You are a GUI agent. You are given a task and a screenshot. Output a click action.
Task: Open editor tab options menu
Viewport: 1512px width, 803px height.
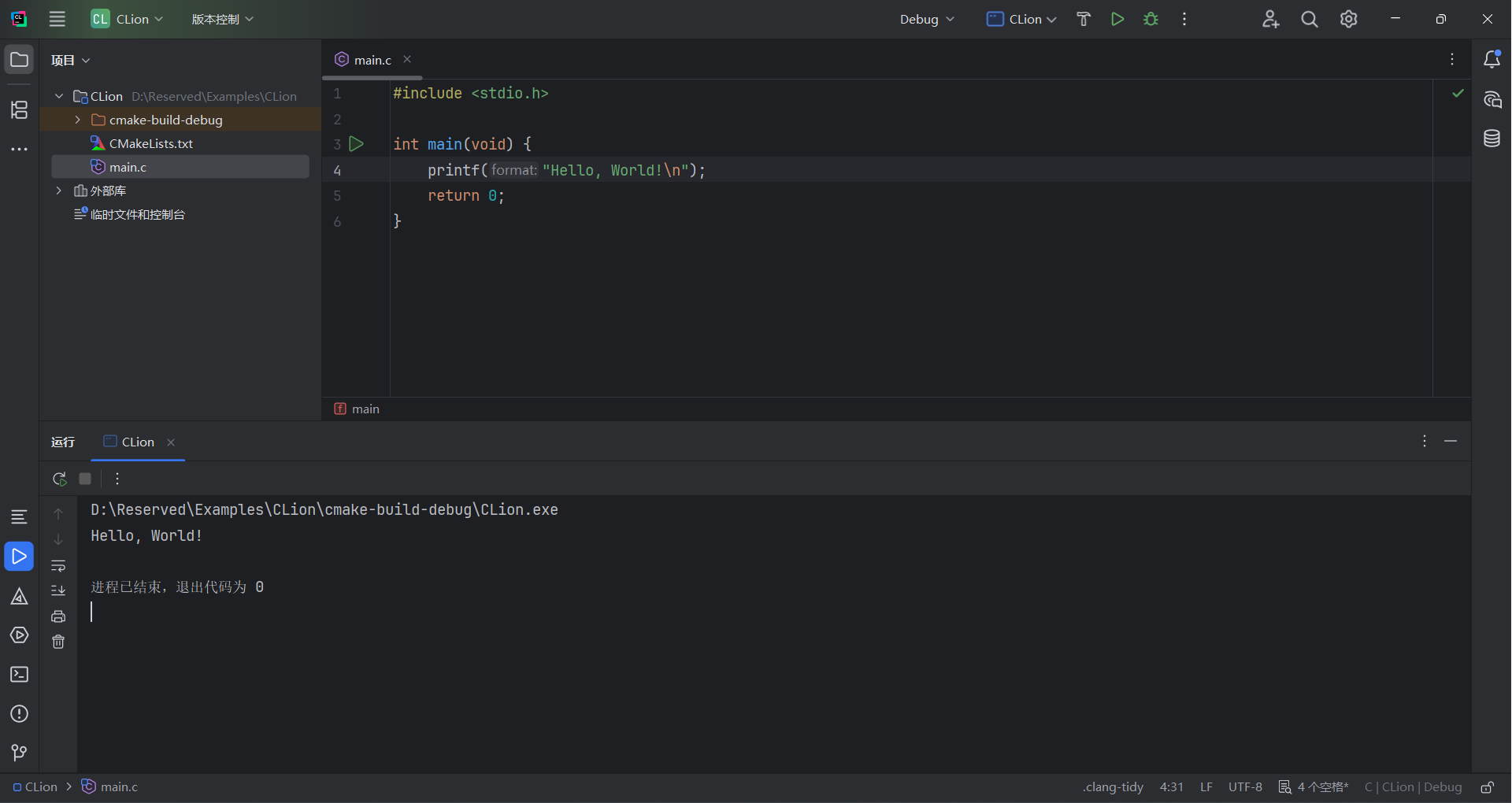pyautogui.click(x=1452, y=60)
